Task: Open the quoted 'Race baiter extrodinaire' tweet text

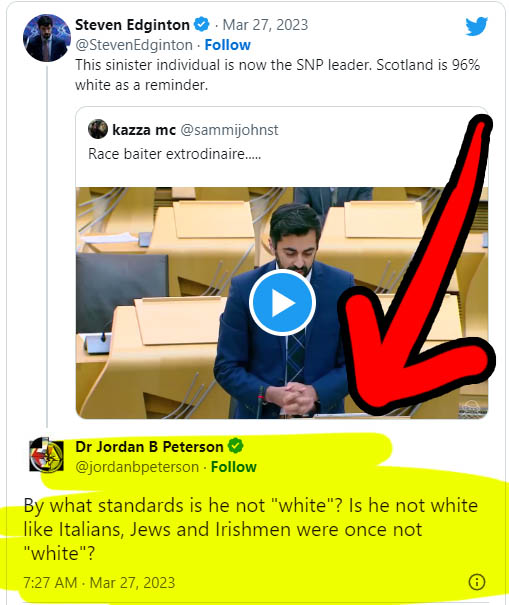Action: (174, 154)
